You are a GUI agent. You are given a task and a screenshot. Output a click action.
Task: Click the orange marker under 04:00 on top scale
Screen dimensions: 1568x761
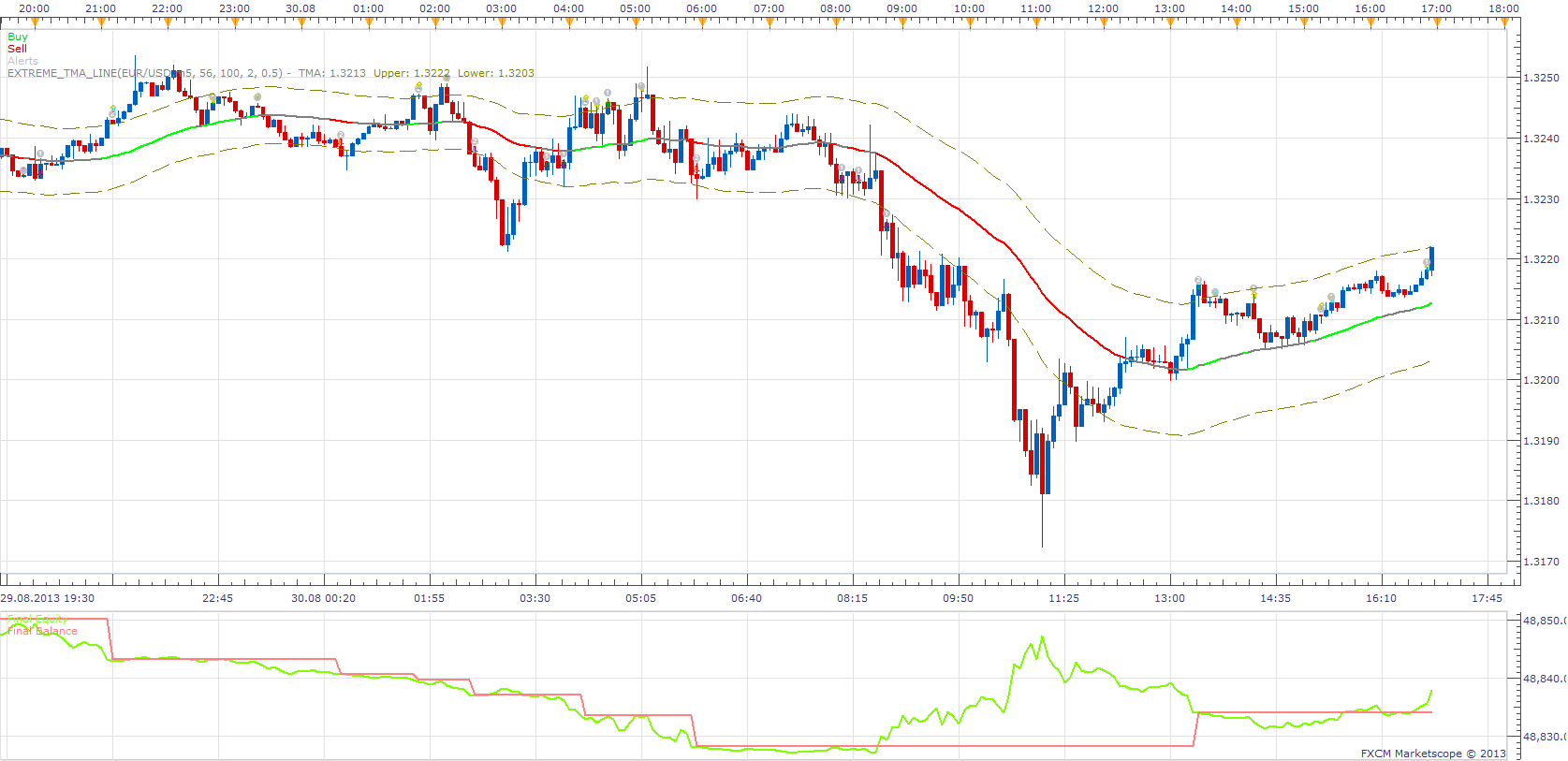[569, 22]
